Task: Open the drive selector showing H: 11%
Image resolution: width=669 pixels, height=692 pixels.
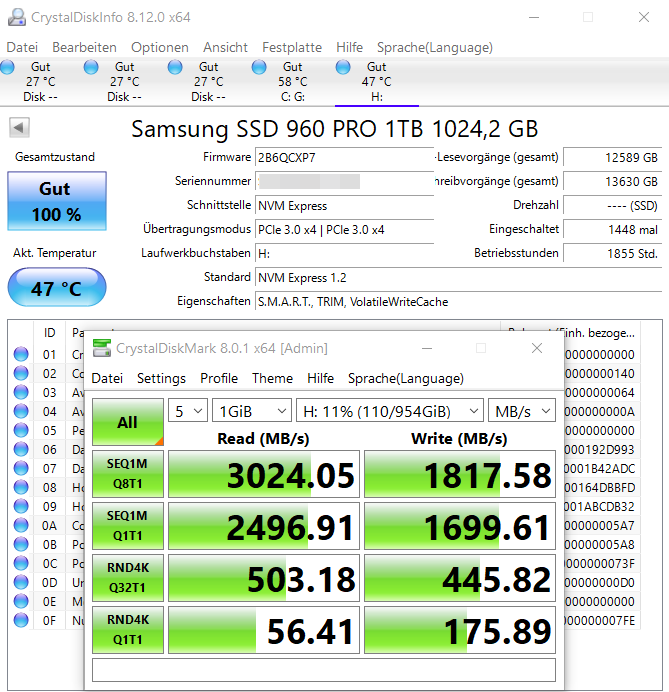Action: pos(390,411)
